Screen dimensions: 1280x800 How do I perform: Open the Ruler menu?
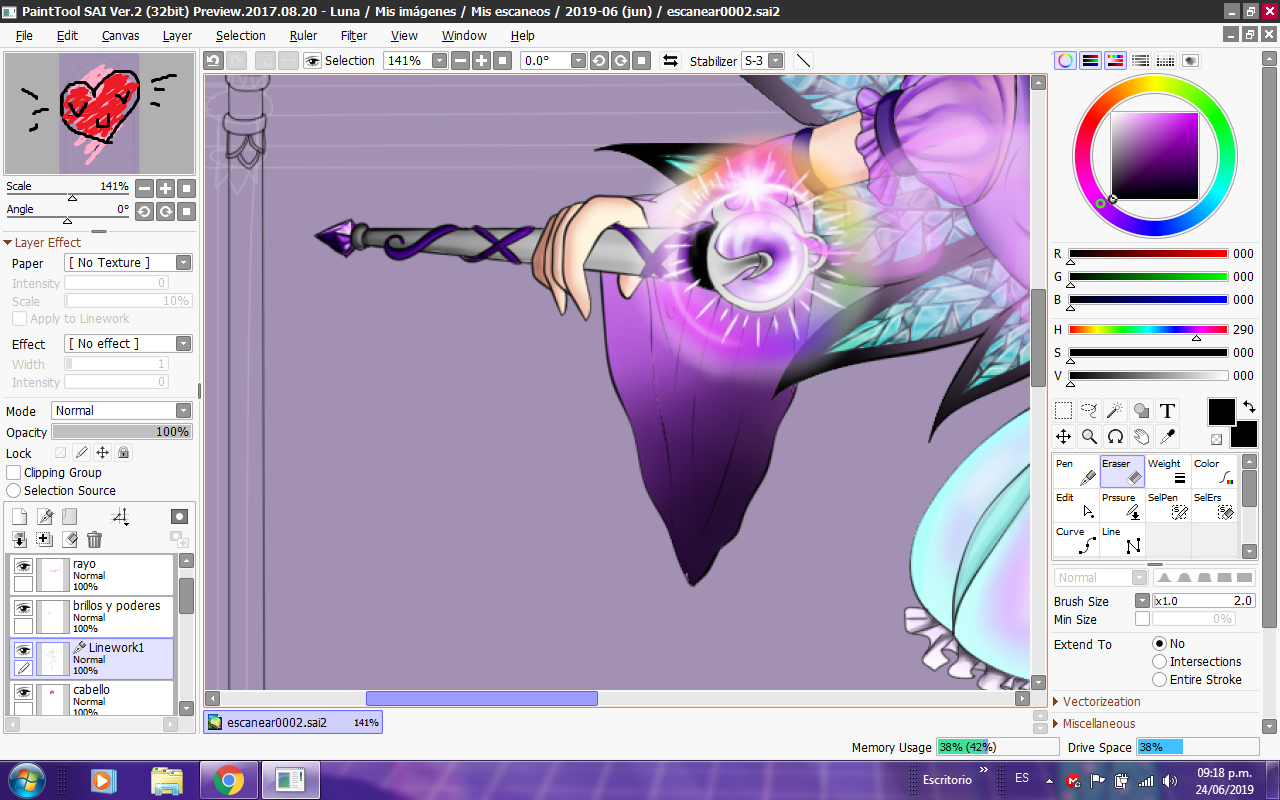click(x=303, y=36)
